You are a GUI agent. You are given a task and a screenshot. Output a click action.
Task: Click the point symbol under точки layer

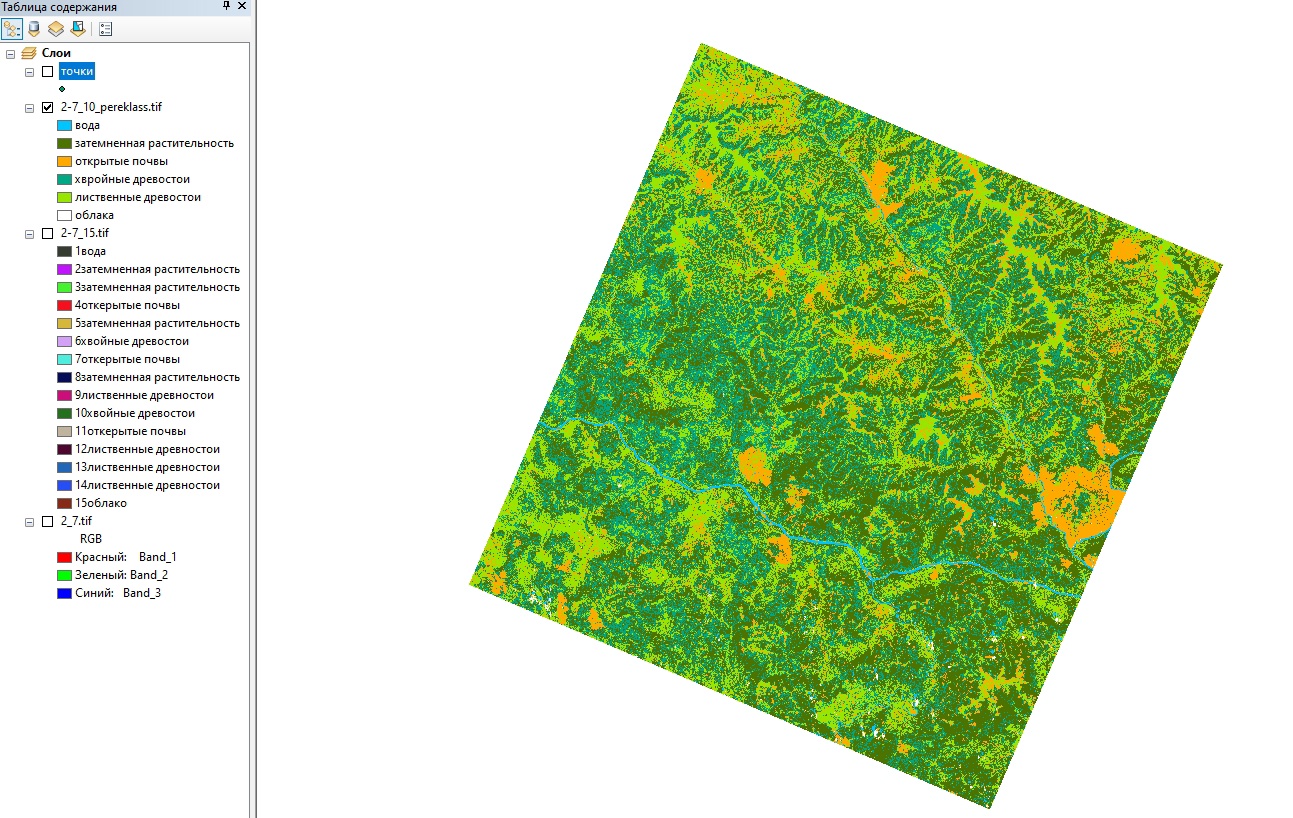click(x=62, y=89)
